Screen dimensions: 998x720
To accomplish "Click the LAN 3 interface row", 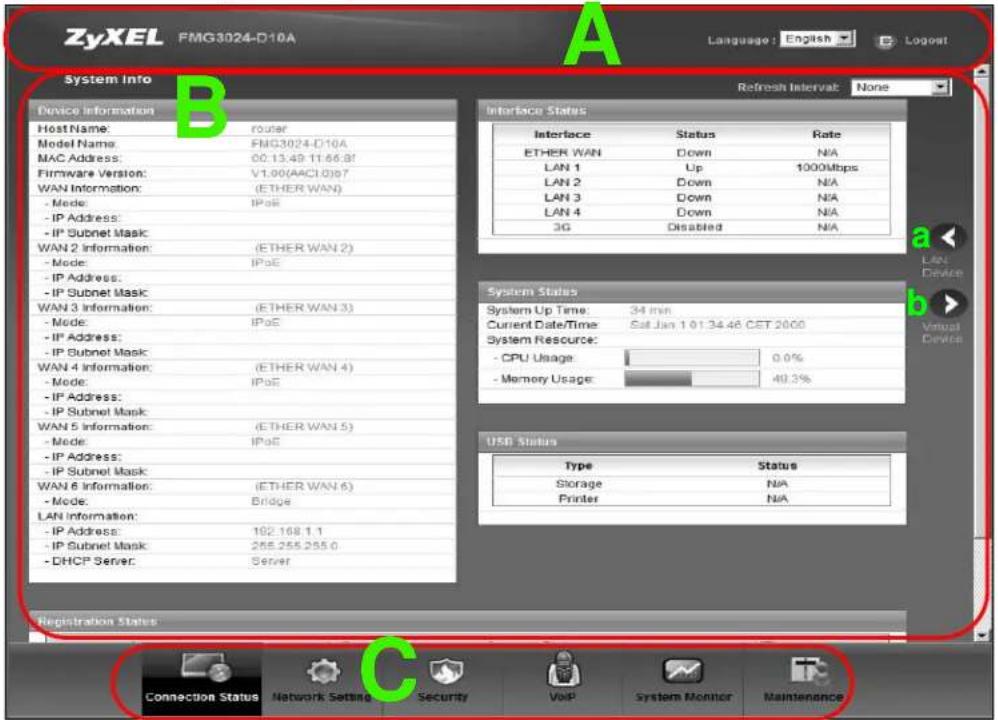I will 691,197.
